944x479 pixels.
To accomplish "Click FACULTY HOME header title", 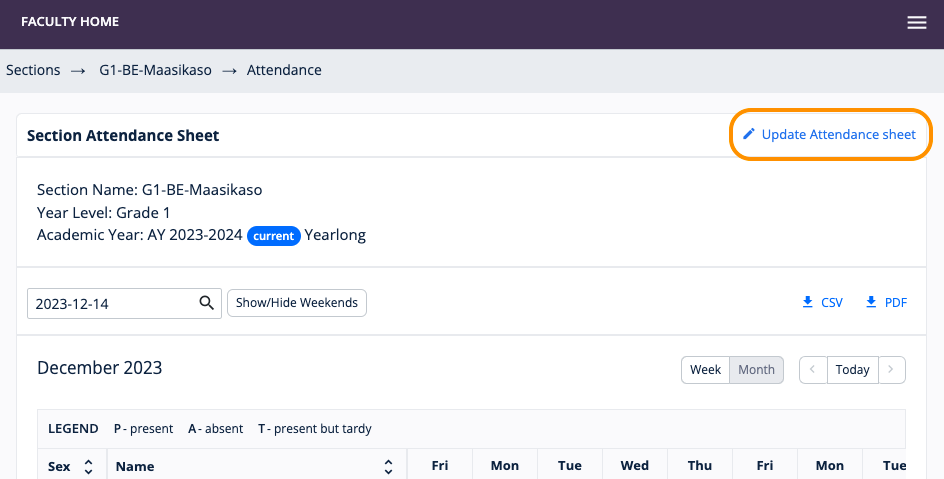I will (x=69, y=22).
